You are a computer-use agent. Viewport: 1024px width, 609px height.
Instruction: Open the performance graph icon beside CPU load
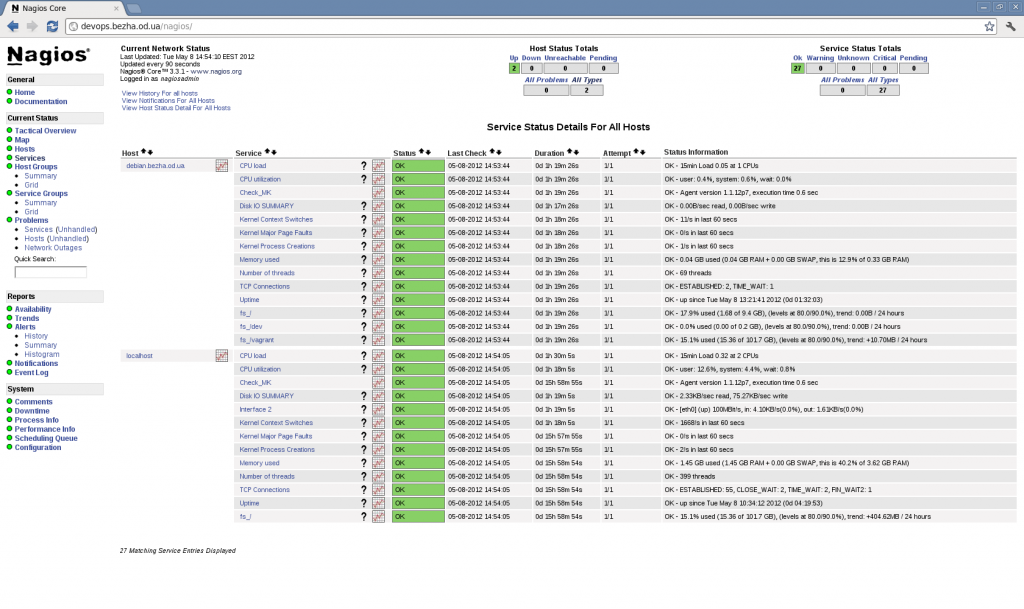[378, 165]
